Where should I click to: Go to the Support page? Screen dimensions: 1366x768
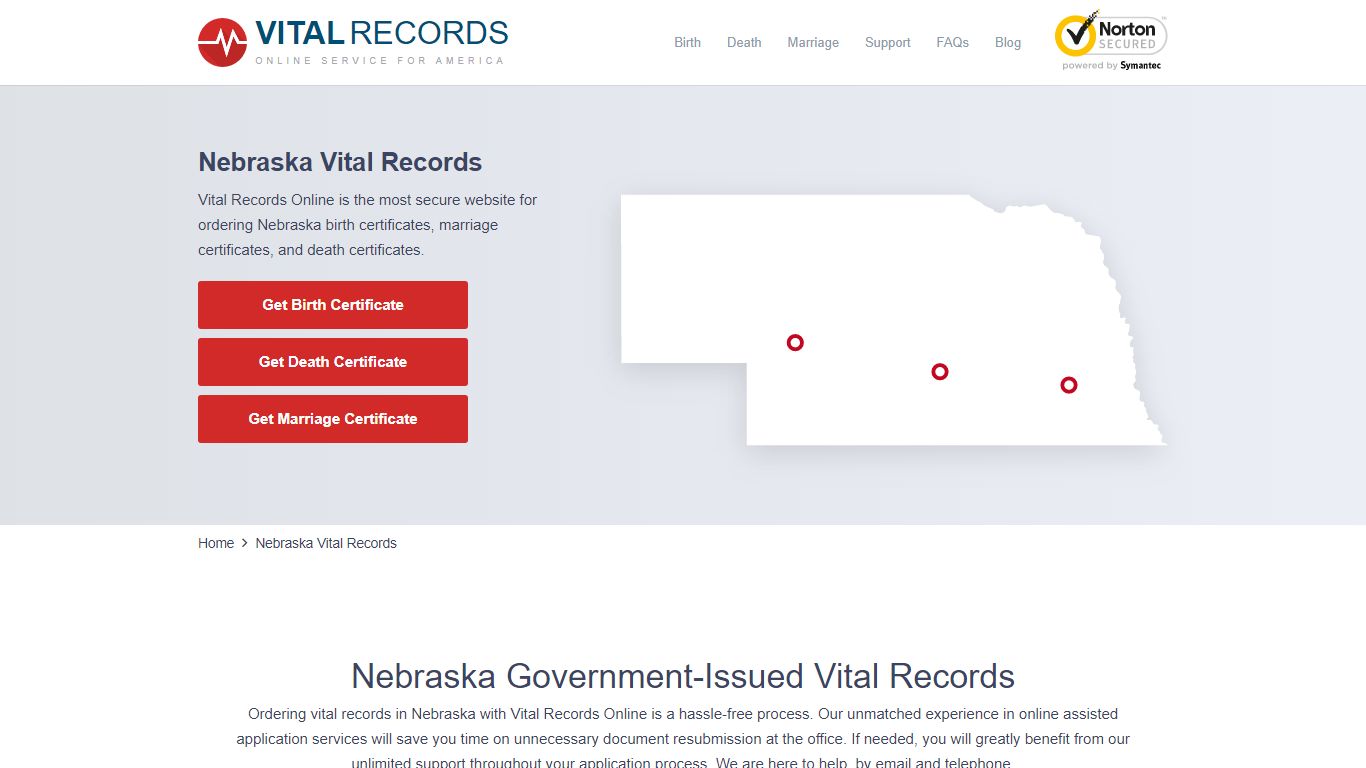[x=888, y=42]
